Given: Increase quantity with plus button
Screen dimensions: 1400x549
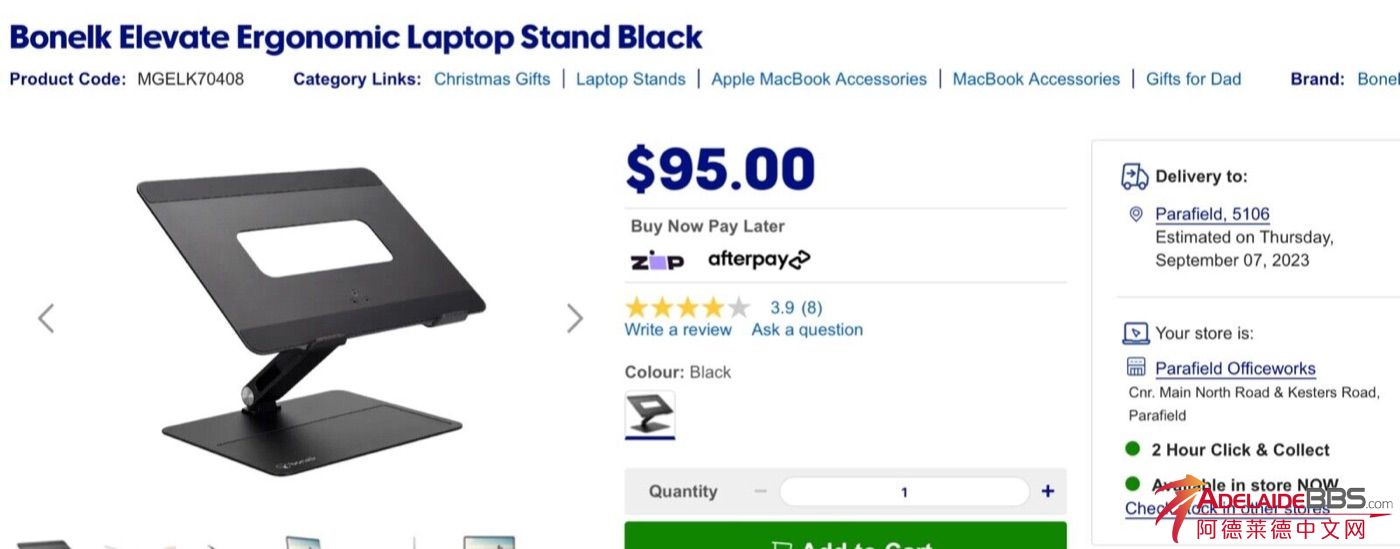Looking at the screenshot, I should 1047,491.
